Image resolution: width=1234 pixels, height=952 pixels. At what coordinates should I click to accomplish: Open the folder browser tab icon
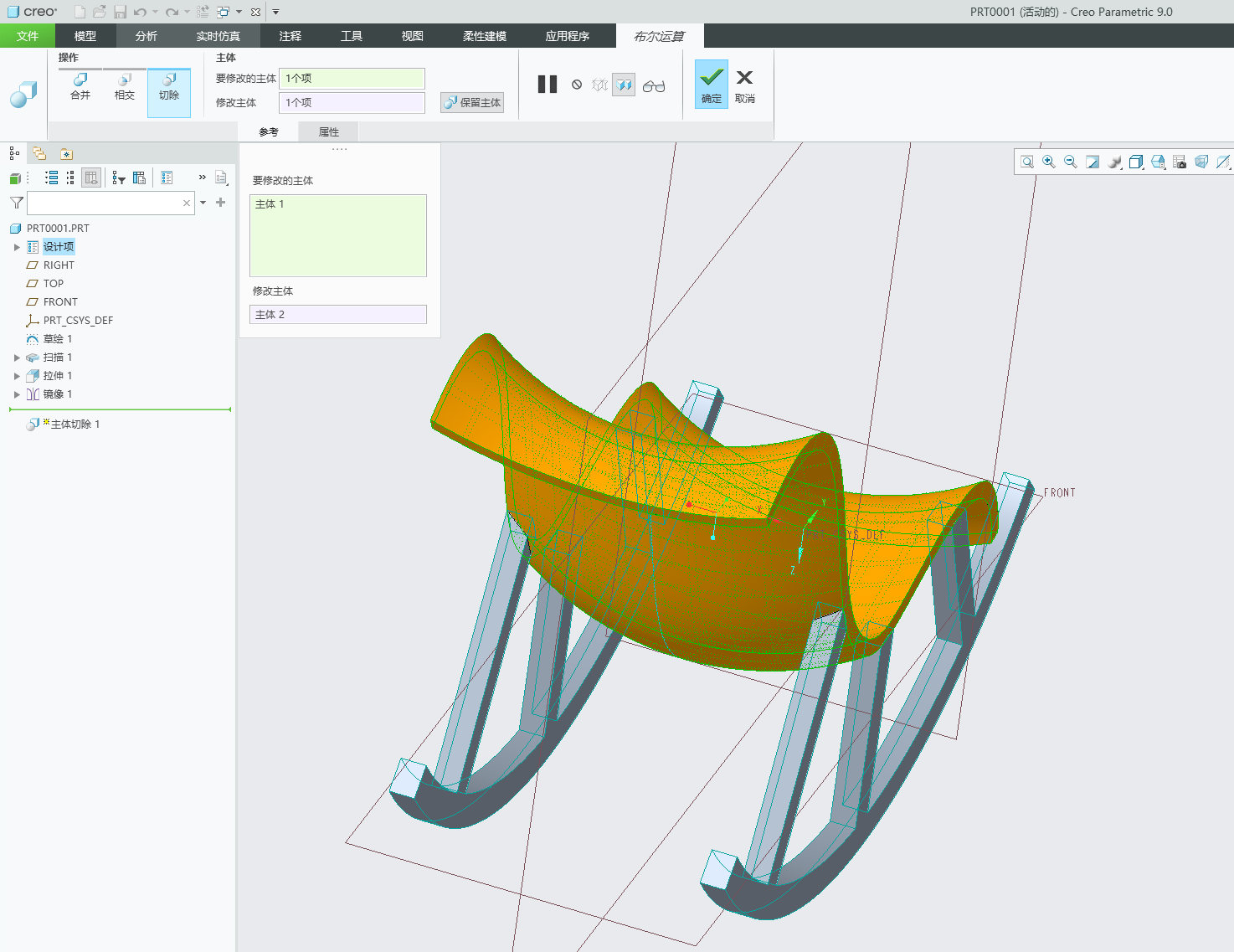(x=39, y=153)
